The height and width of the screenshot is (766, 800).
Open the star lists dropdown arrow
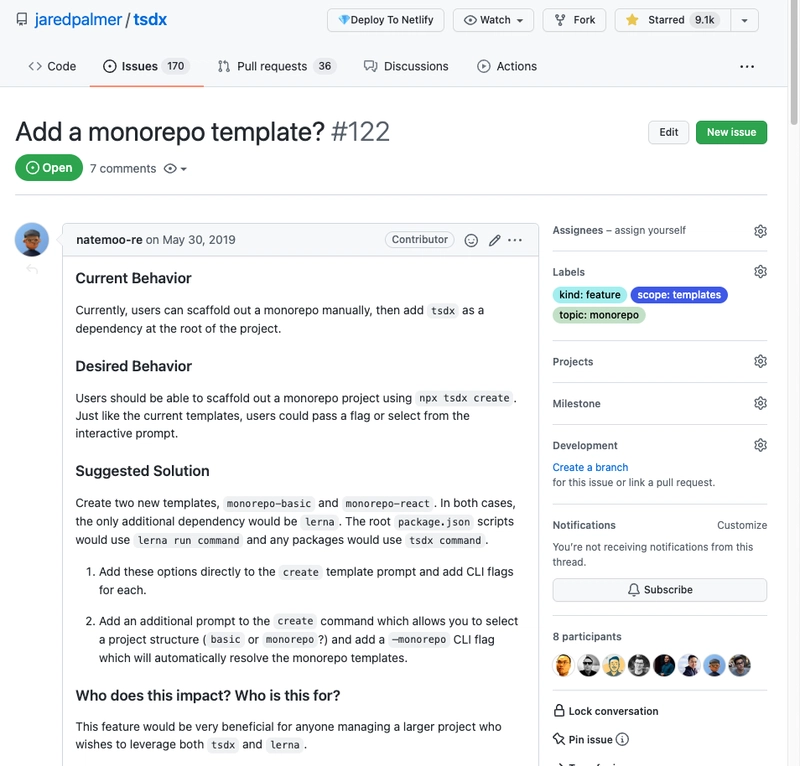point(744,20)
